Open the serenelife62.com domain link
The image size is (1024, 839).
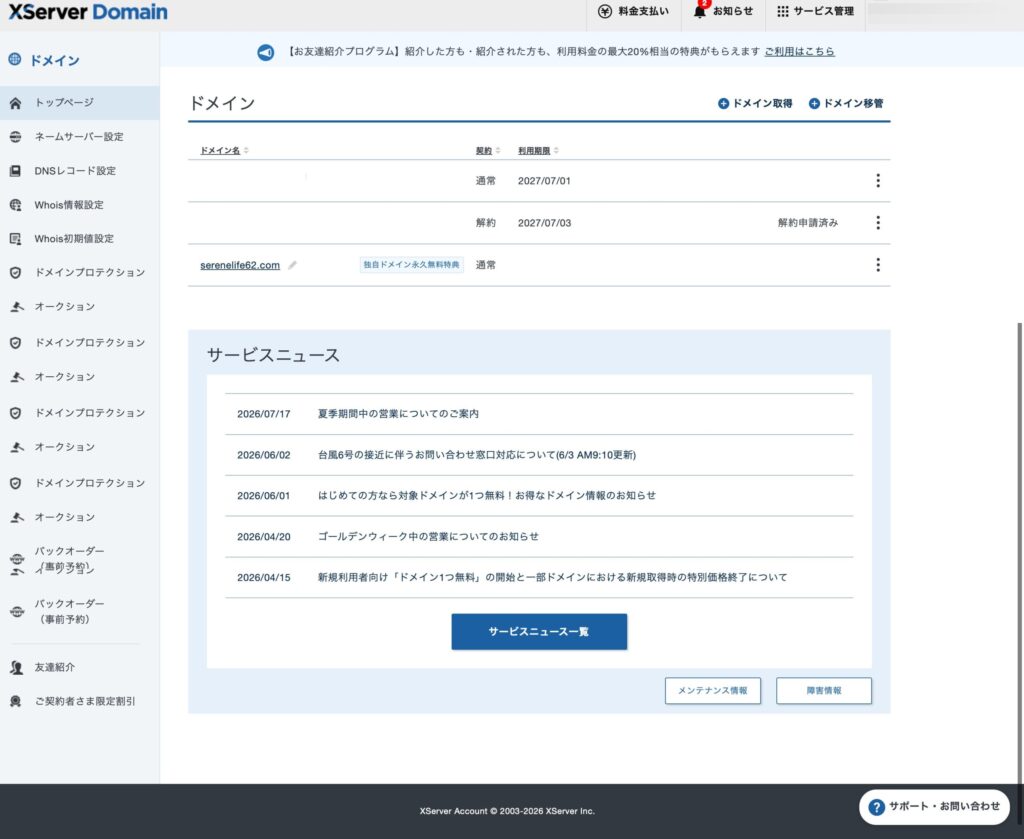coord(240,264)
